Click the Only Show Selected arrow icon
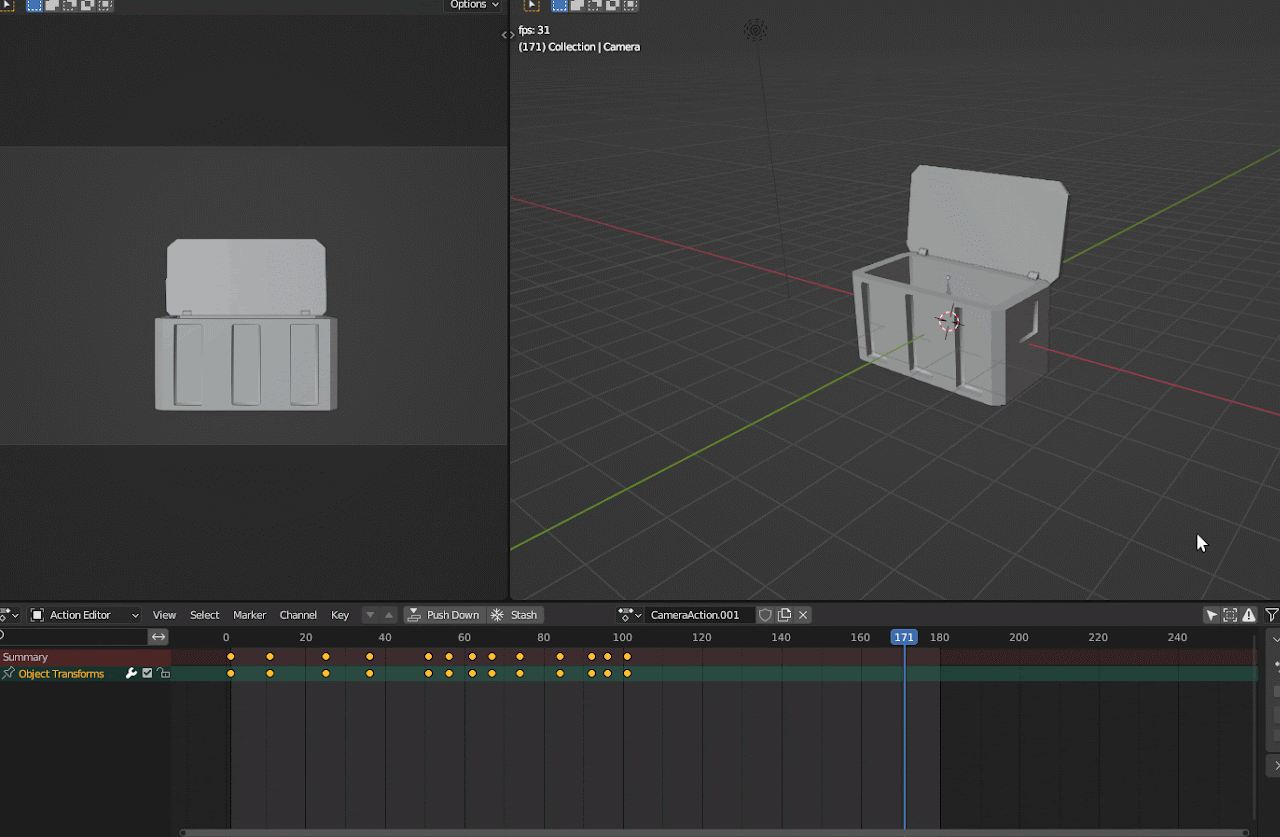1280x837 pixels. (x=1211, y=615)
